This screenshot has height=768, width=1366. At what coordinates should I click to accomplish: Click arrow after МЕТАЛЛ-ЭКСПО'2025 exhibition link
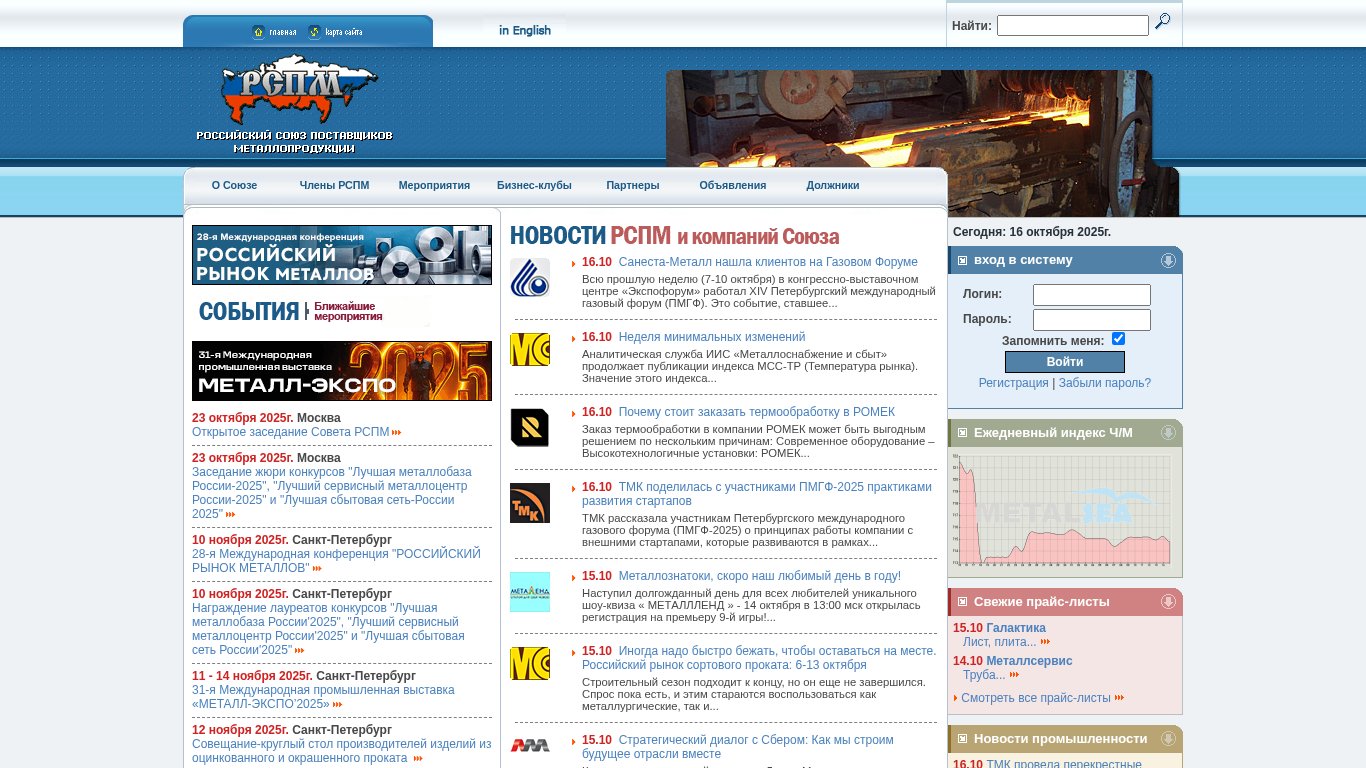(x=338, y=705)
